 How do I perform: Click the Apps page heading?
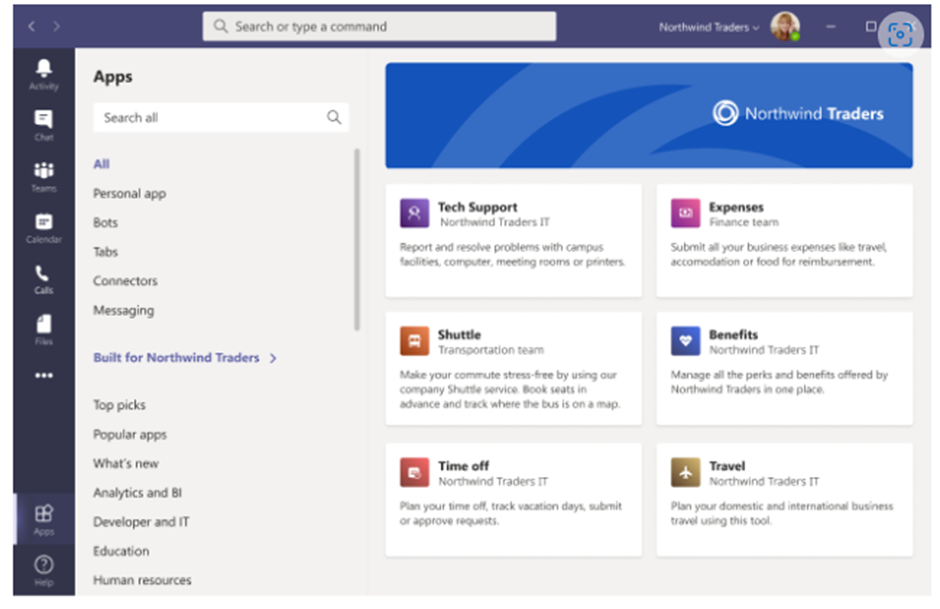(113, 77)
